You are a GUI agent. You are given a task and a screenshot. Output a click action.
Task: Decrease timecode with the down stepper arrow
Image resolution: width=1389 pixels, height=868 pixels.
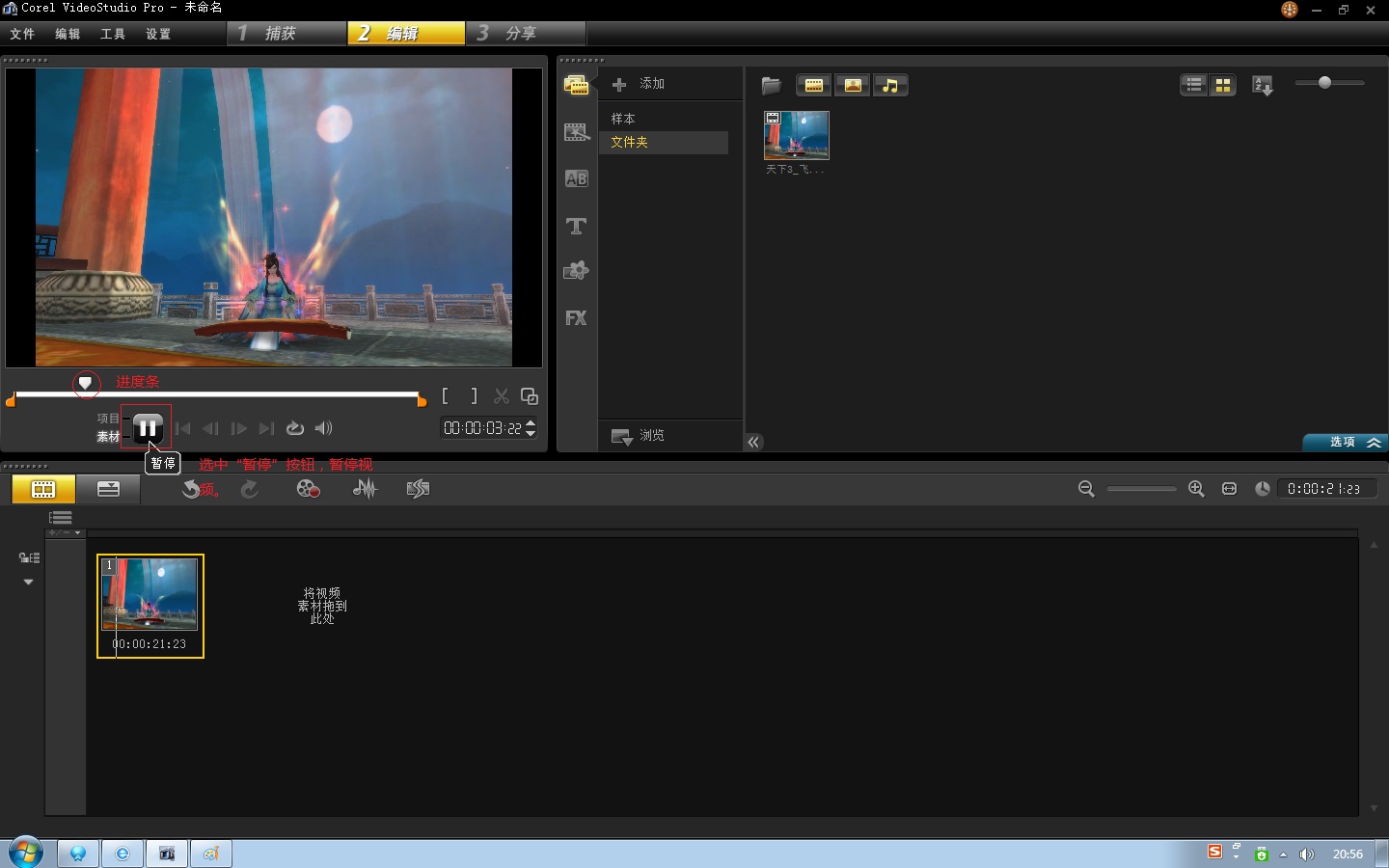(x=531, y=433)
